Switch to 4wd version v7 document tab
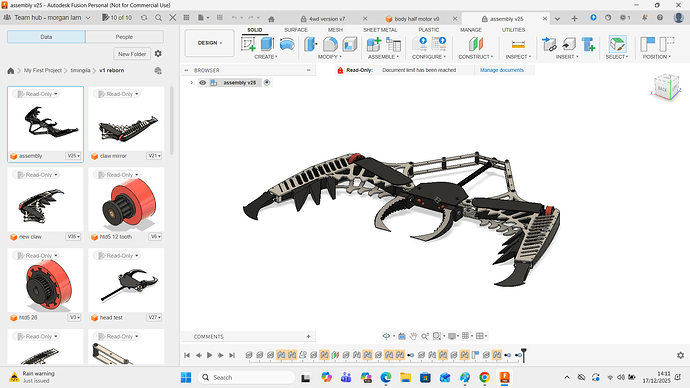Image resolution: width=690 pixels, height=388 pixels. [x=327, y=19]
